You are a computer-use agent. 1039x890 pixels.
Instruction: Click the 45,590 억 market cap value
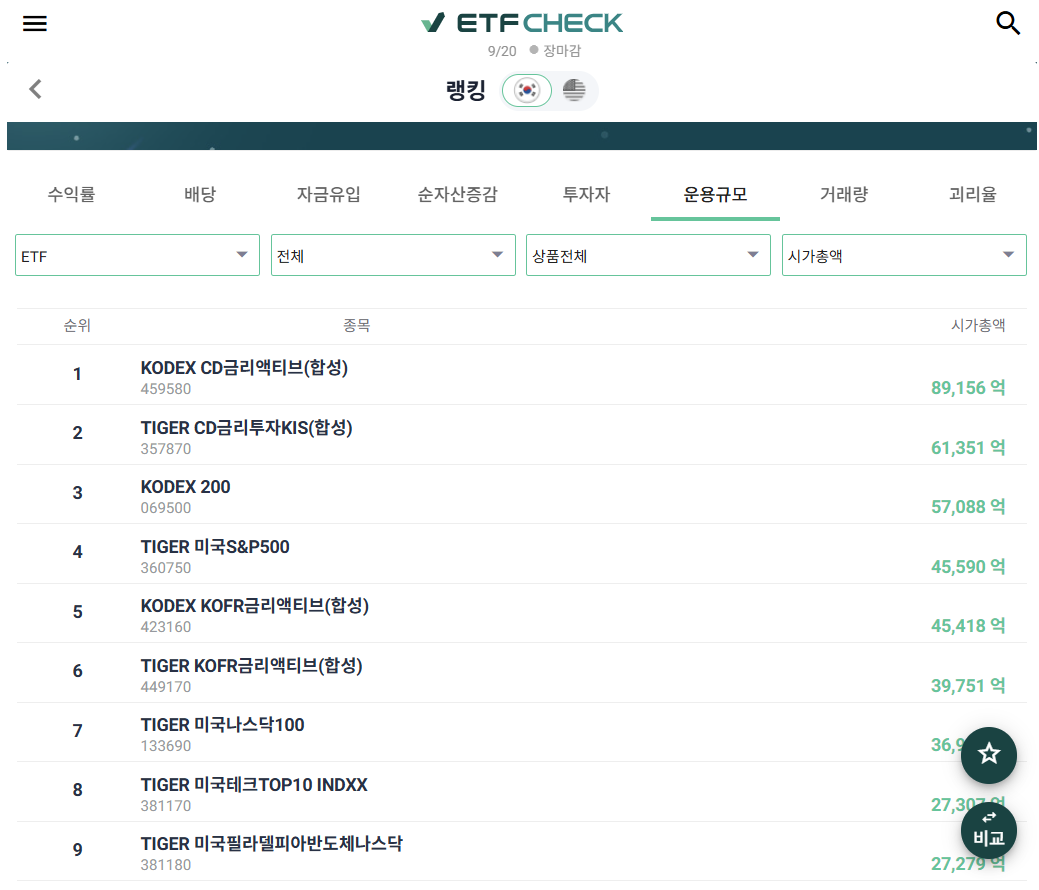tap(968, 567)
